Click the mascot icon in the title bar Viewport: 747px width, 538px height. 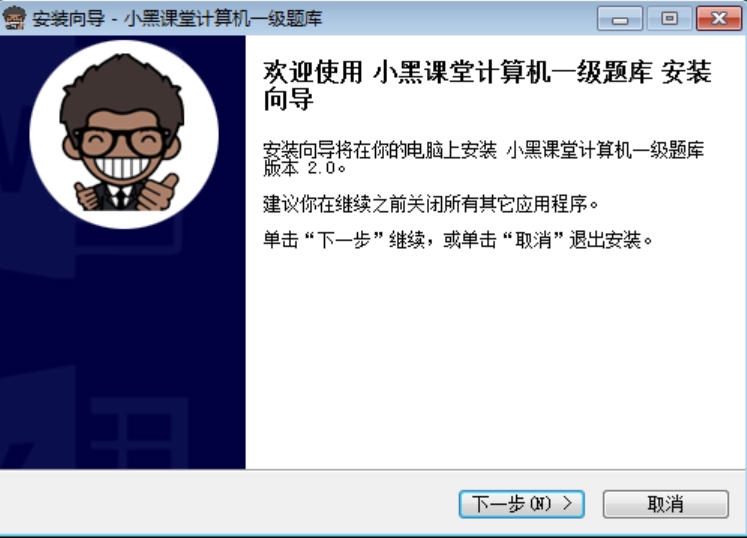(x=14, y=18)
